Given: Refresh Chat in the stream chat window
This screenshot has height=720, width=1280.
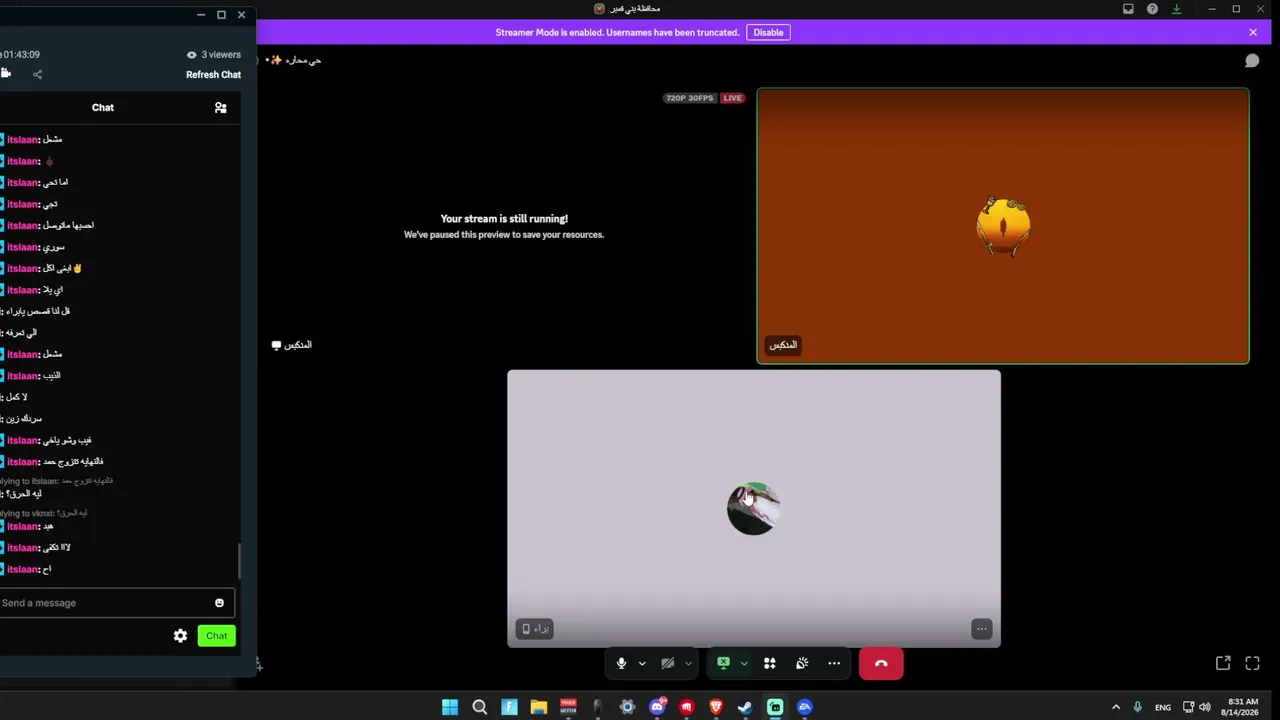Looking at the screenshot, I should pyautogui.click(x=213, y=75).
